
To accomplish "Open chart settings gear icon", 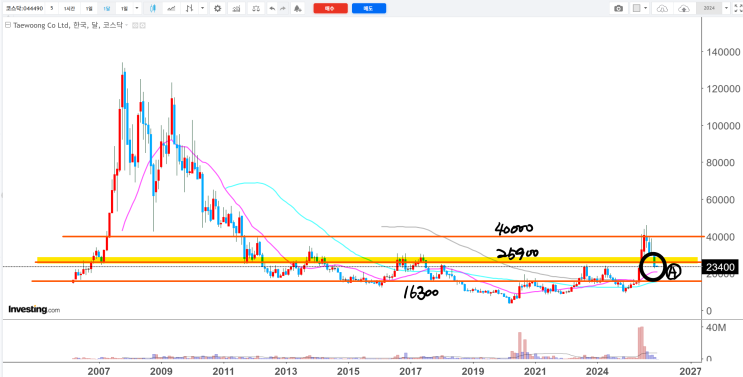I will pos(217,9).
